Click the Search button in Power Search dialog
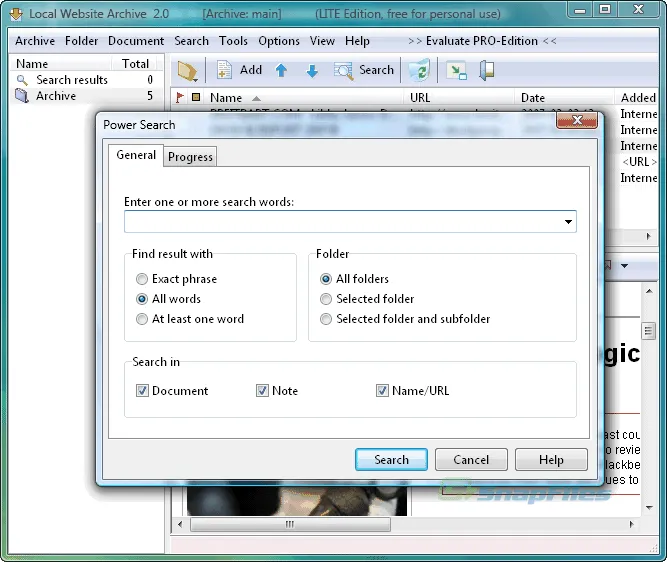667x562 pixels. pos(391,459)
